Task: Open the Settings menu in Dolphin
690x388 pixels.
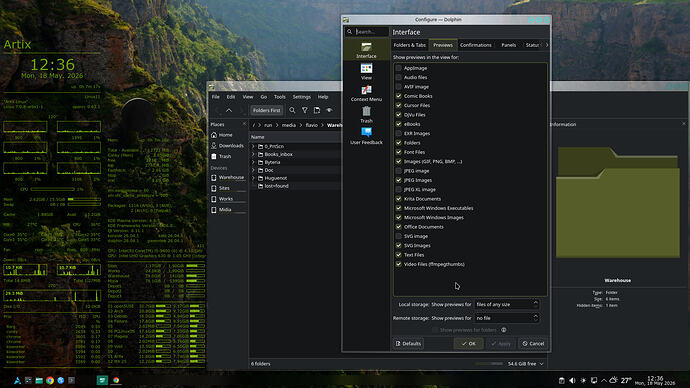Action: pyautogui.click(x=301, y=97)
